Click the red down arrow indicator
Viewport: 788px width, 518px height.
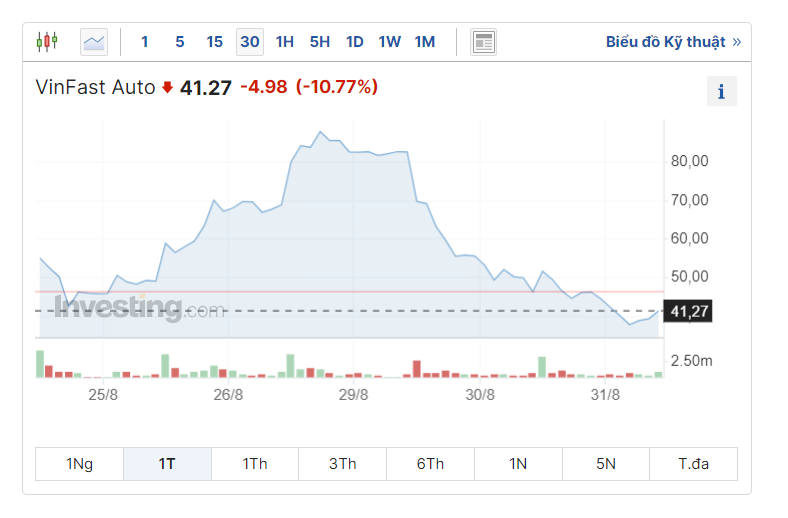coord(167,88)
